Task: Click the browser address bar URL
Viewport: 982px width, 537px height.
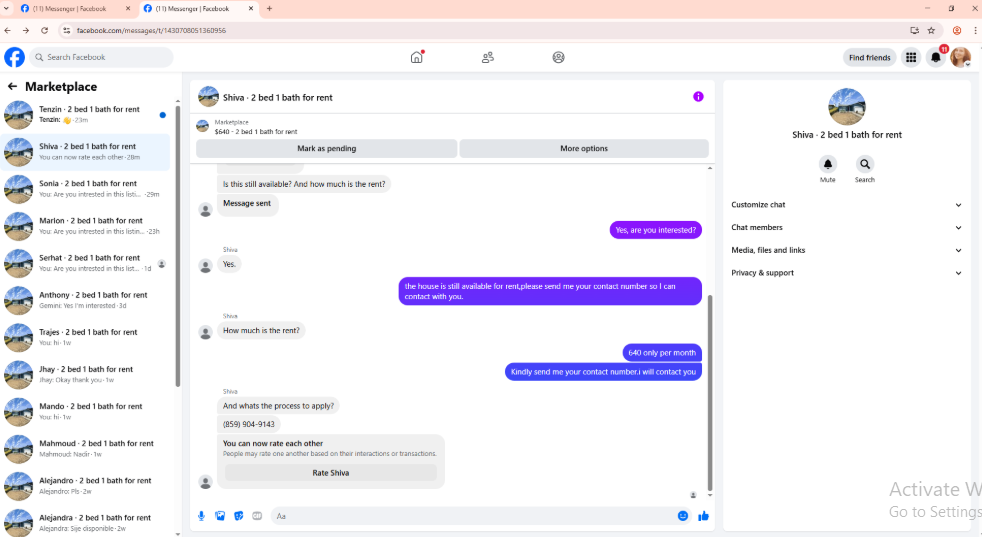Action: point(151,30)
